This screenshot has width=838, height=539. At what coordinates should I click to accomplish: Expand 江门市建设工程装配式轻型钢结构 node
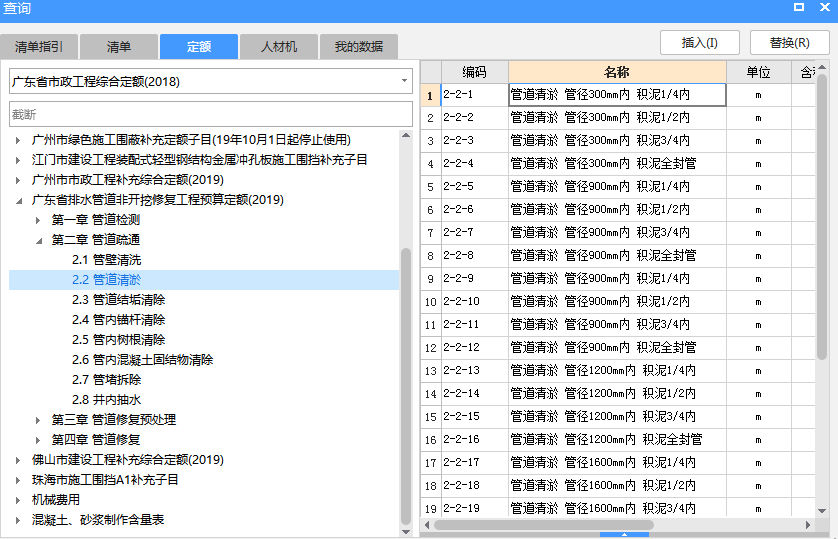[18, 160]
